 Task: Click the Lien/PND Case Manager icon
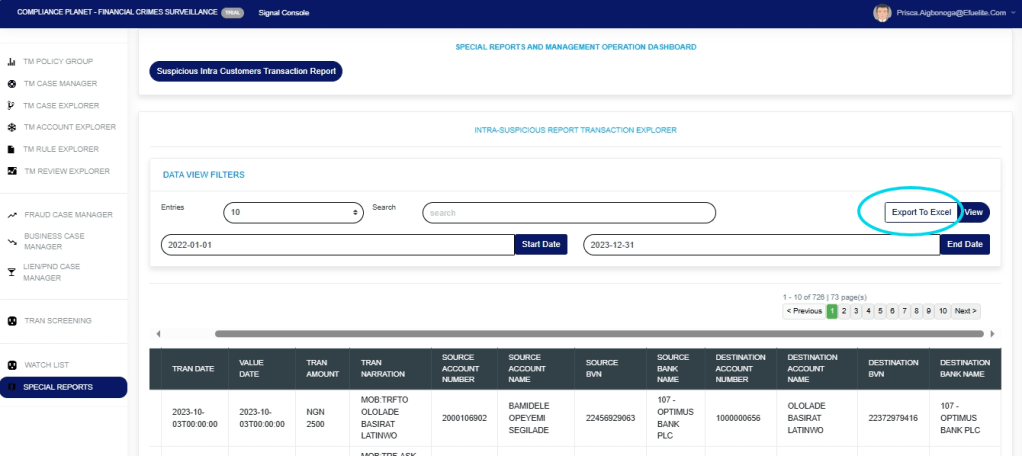[x=12, y=268]
